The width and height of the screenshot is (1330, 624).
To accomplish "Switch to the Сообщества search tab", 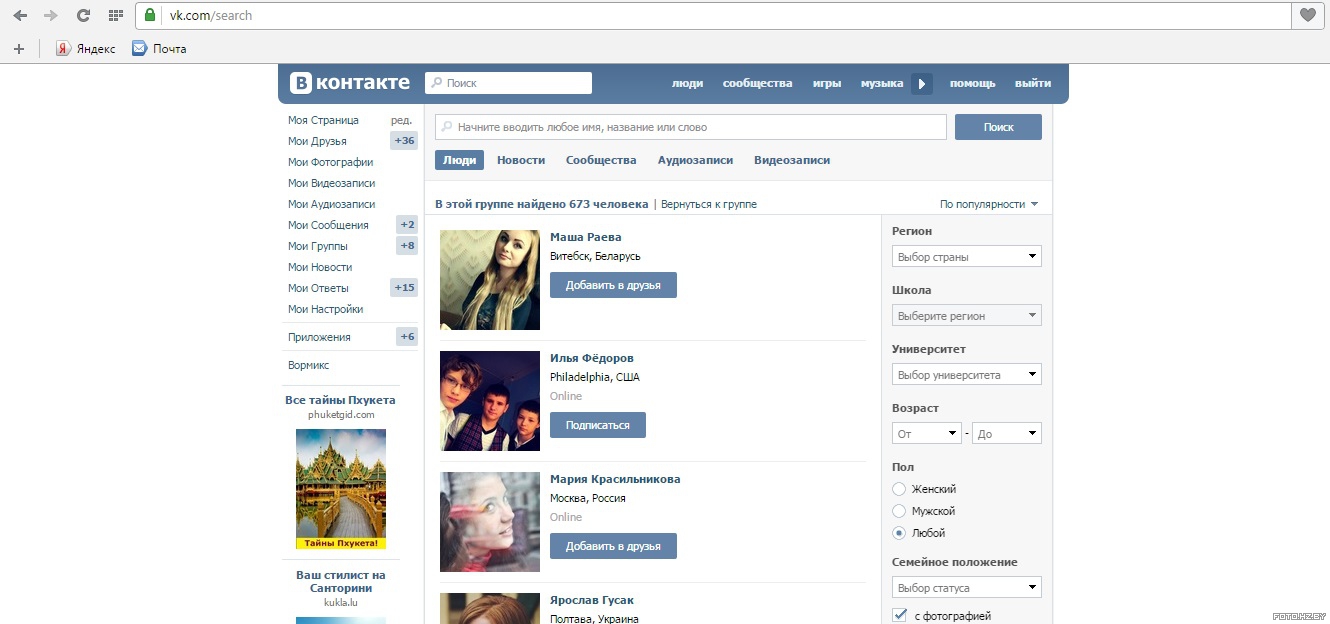I will [601, 160].
